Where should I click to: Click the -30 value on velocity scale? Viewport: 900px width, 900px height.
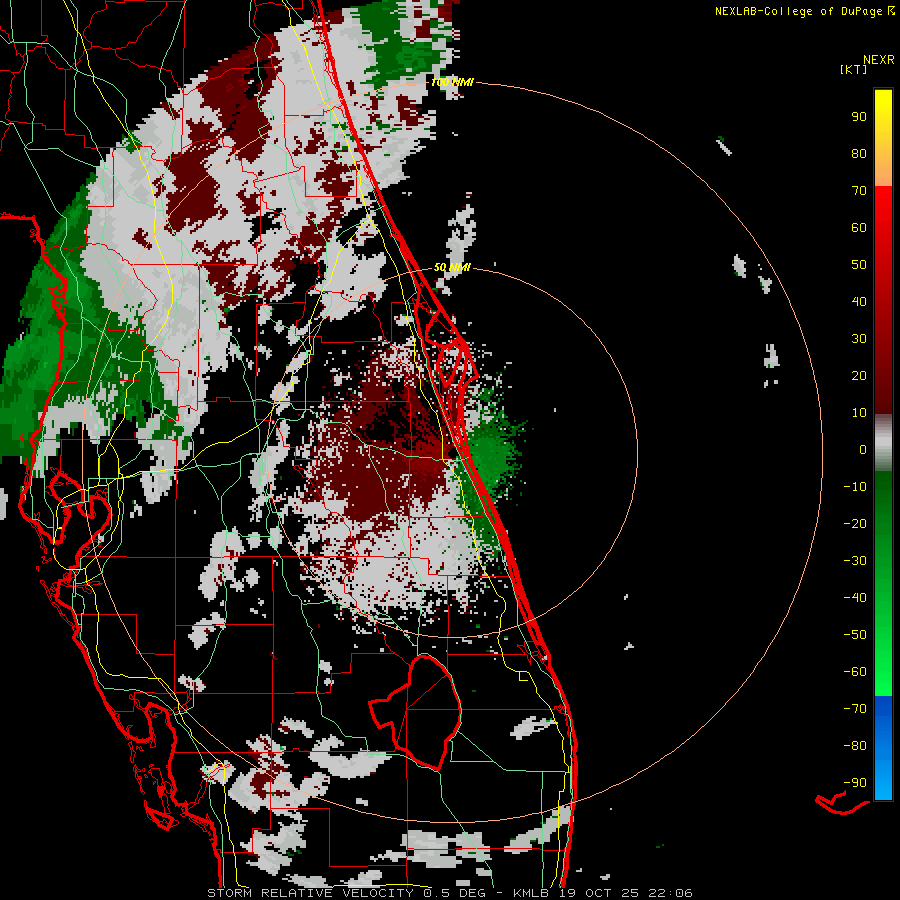tap(855, 561)
